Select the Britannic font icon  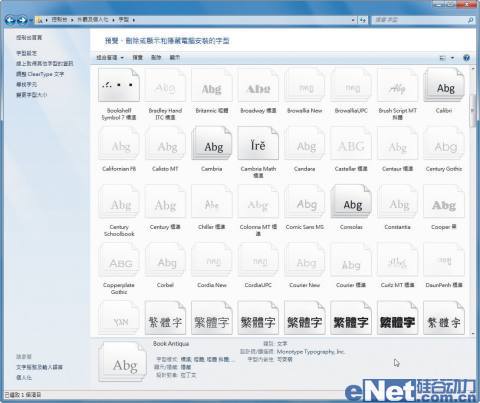coord(212,85)
